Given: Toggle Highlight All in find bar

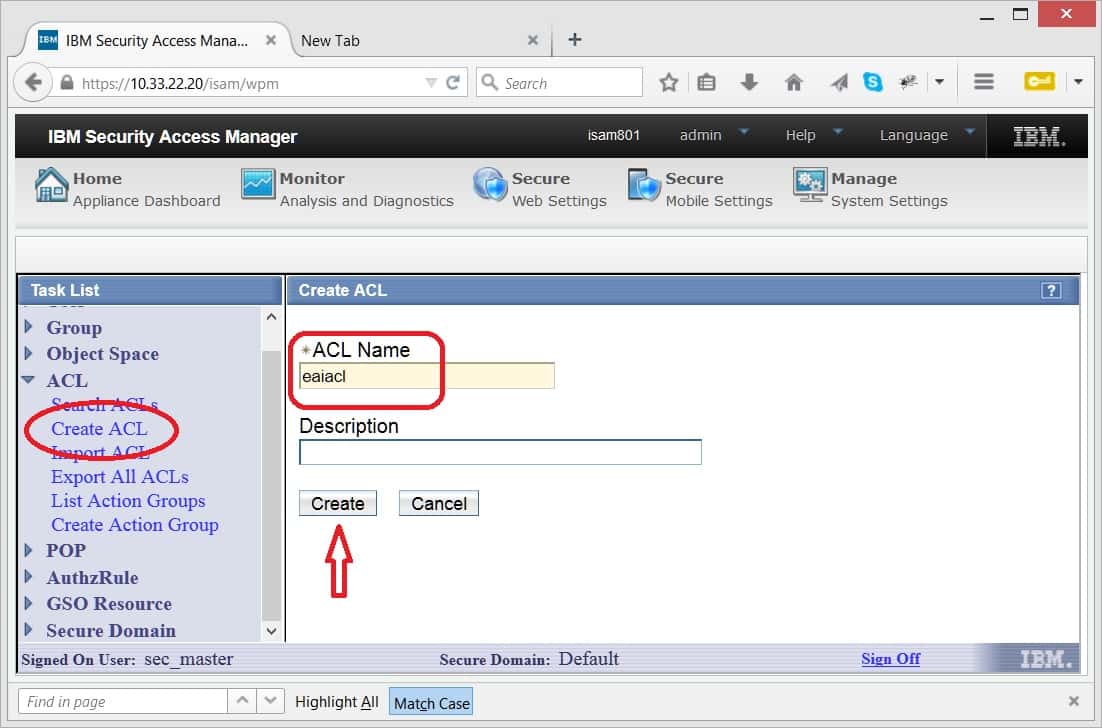Looking at the screenshot, I should pyautogui.click(x=336, y=702).
